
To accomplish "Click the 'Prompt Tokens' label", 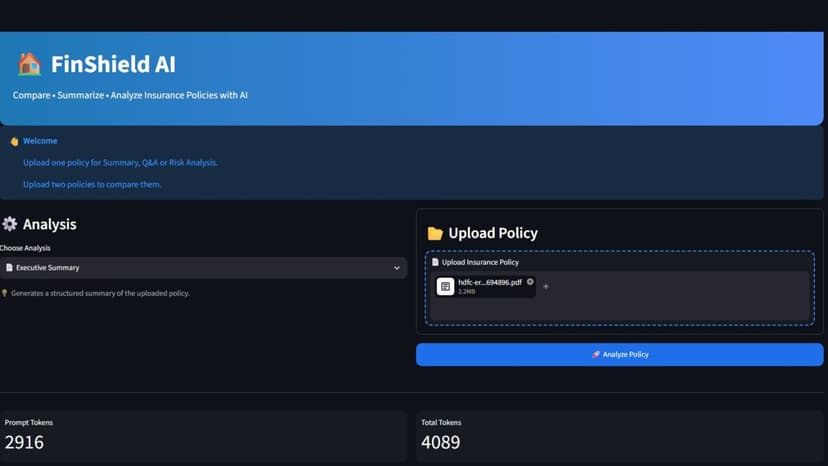I will coord(29,423).
